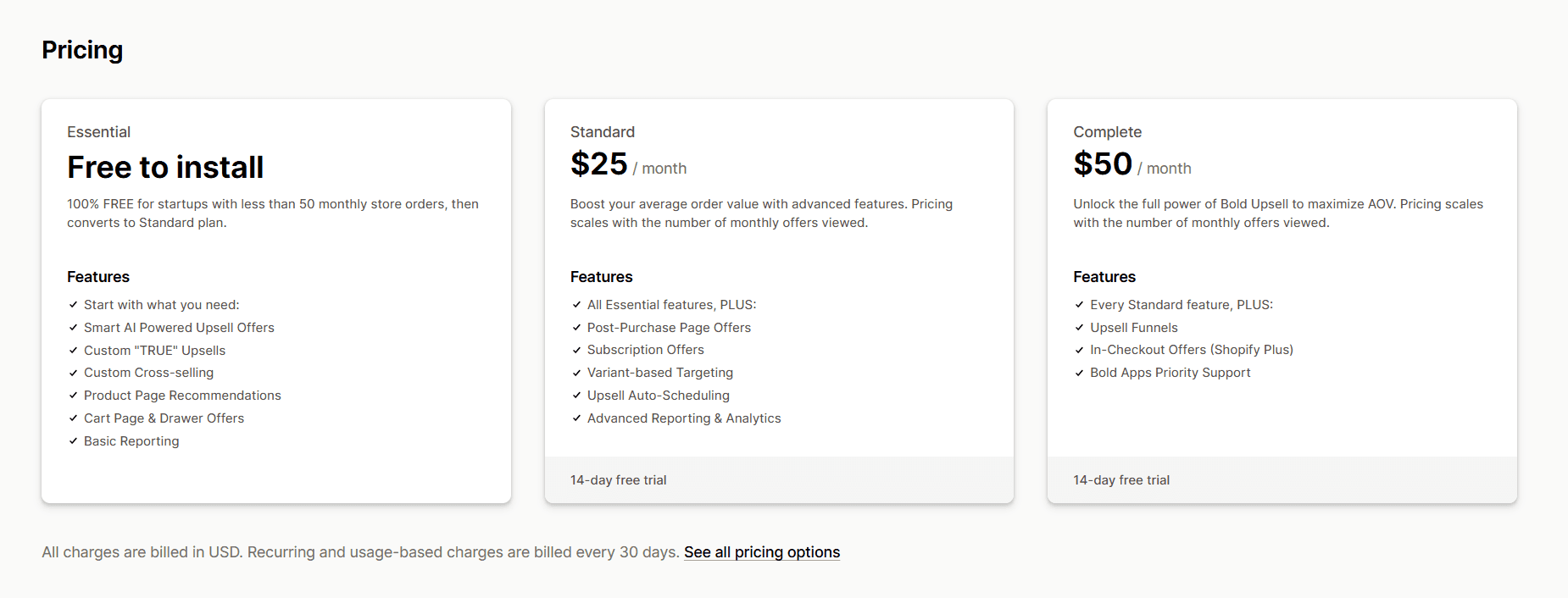Image resolution: width=1568 pixels, height=598 pixels.
Task: Click the checkmark next to Bold Apps Priority Support
Action: [x=1079, y=372]
